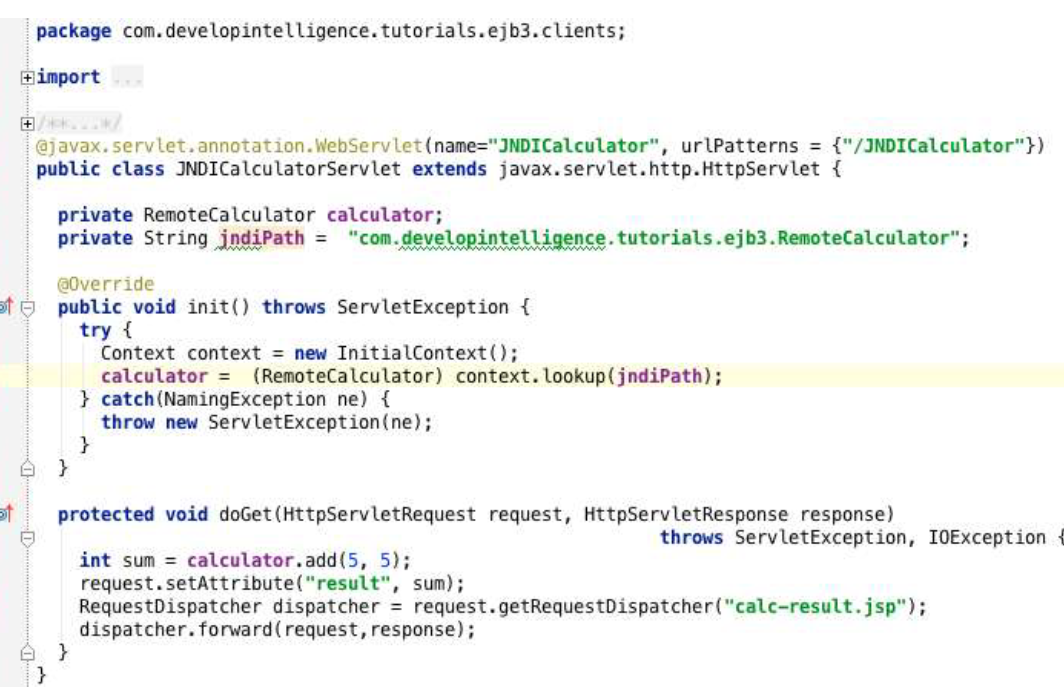Expand the collapsed /**...*/ comment block
Viewport: 1064px width, 690px height.
tap(27, 124)
